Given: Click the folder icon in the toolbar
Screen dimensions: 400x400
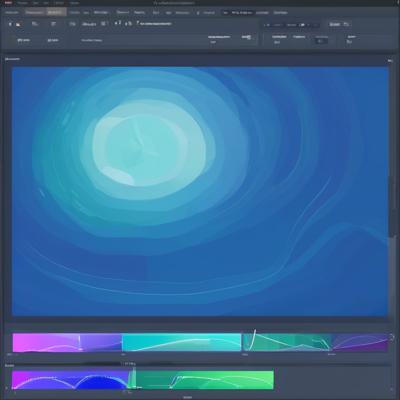Looking at the screenshot, I should [x=18, y=24].
